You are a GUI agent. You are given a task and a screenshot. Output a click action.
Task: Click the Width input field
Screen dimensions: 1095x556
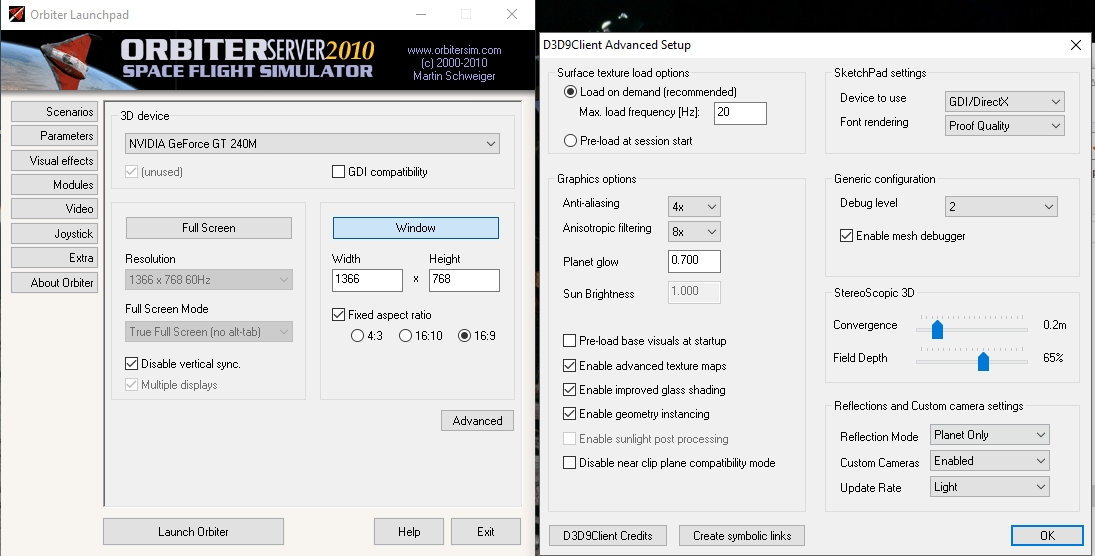[x=367, y=279]
